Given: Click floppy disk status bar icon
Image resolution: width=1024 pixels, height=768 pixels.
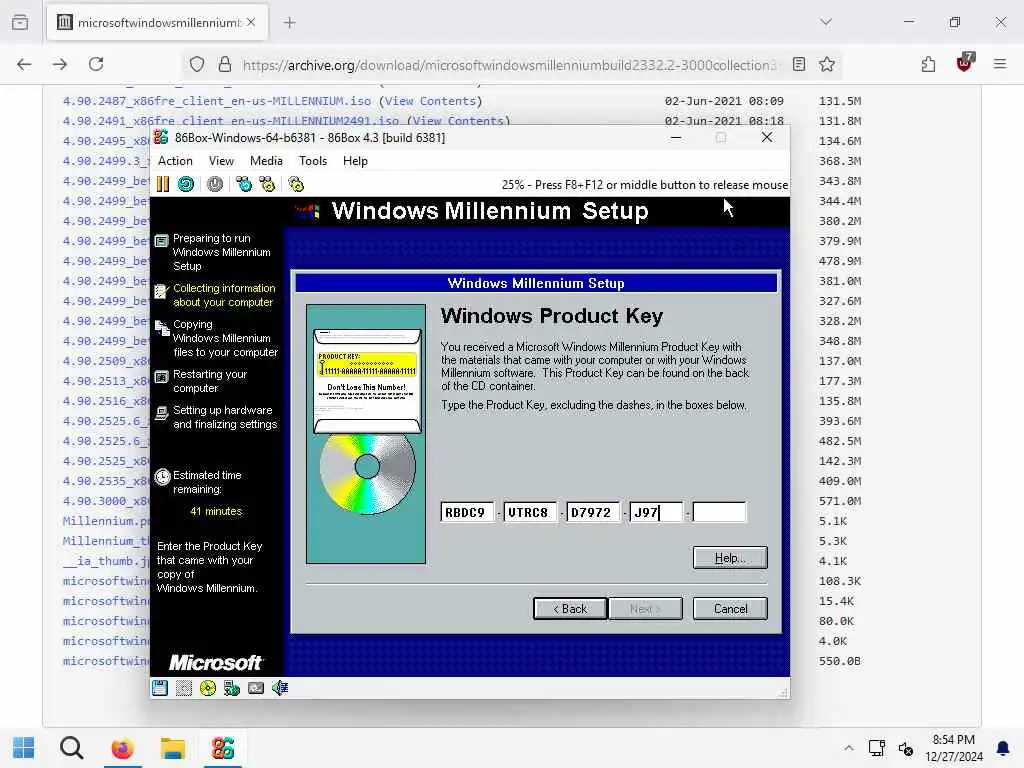Looking at the screenshot, I should [x=160, y=688].
